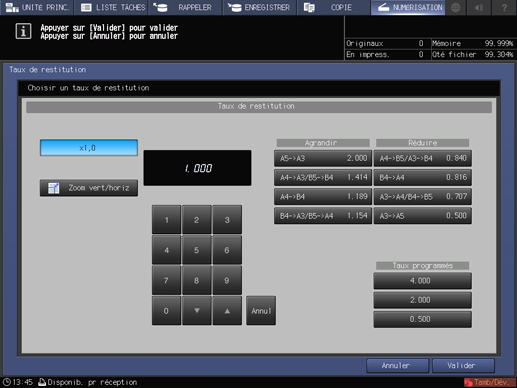517x388 pixels.
Task: Click the Mémoire 99.999% readout
Action: pyautogui.click(x=473, y=43)
